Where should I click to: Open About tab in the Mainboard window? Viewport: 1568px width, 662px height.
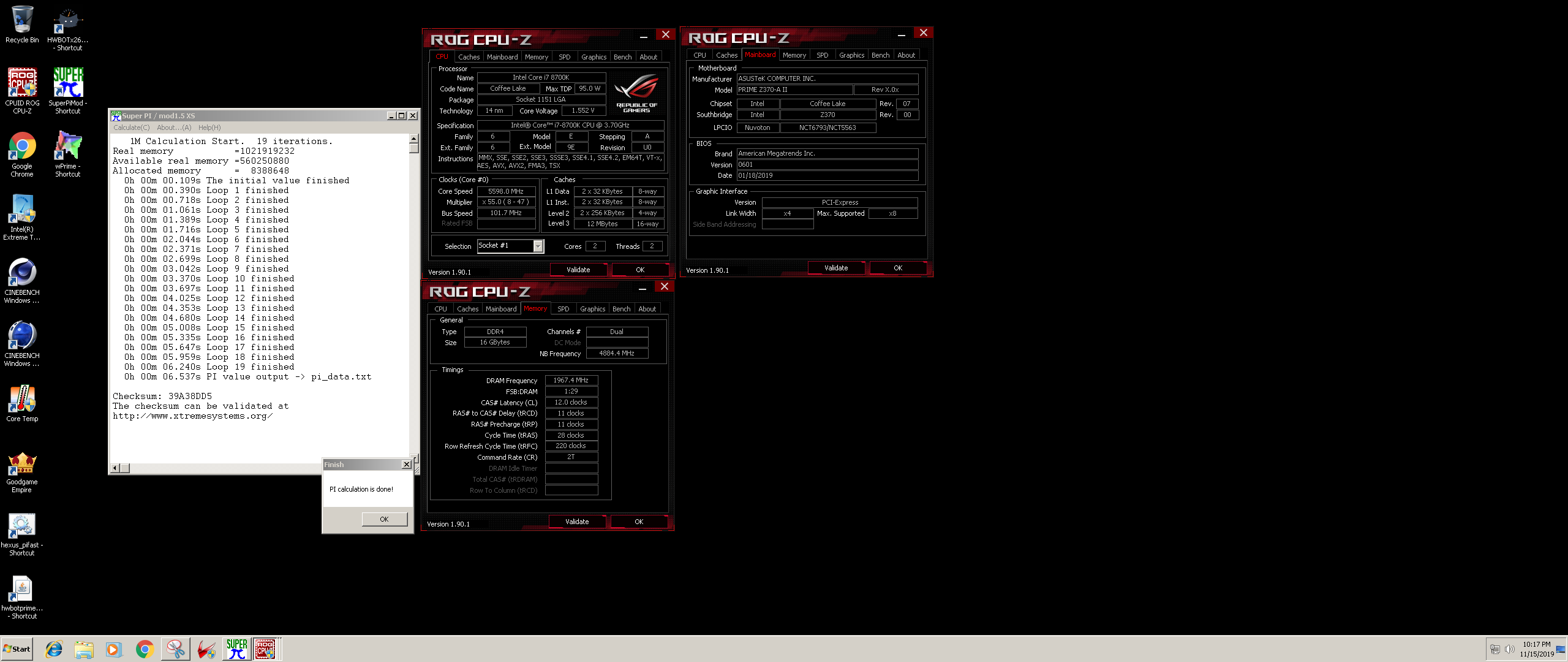point(906,55)
